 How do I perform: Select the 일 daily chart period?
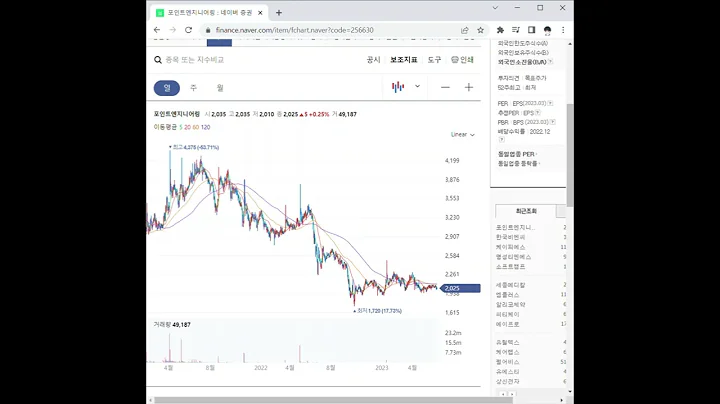167,88
